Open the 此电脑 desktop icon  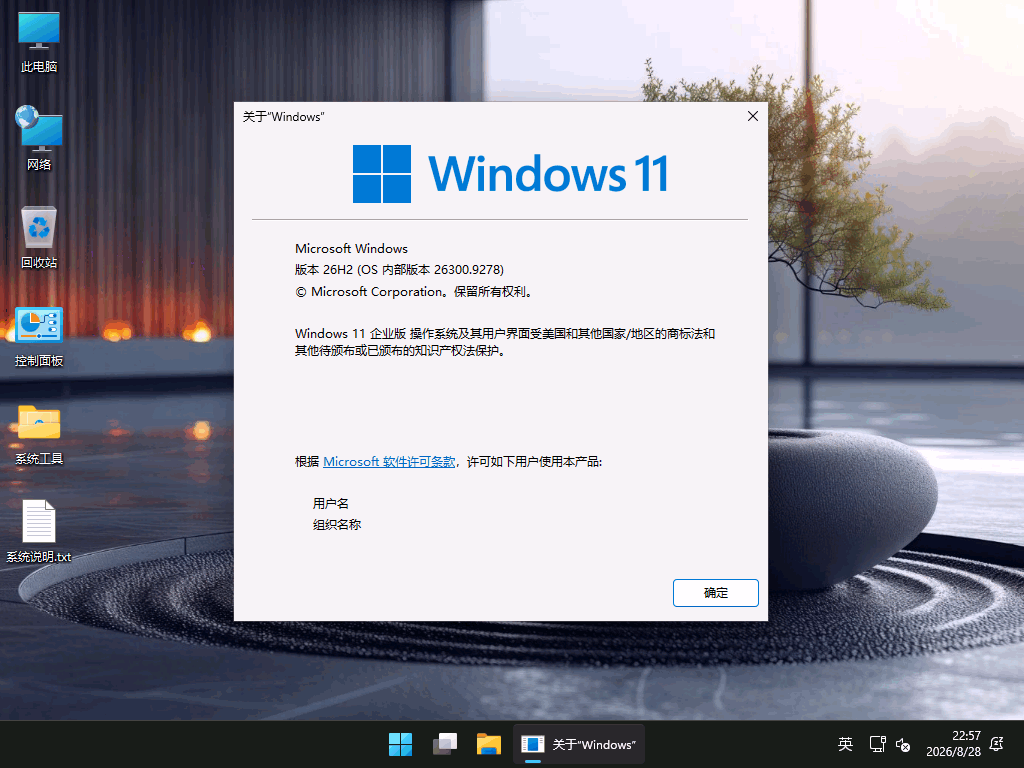pos(39,41)
